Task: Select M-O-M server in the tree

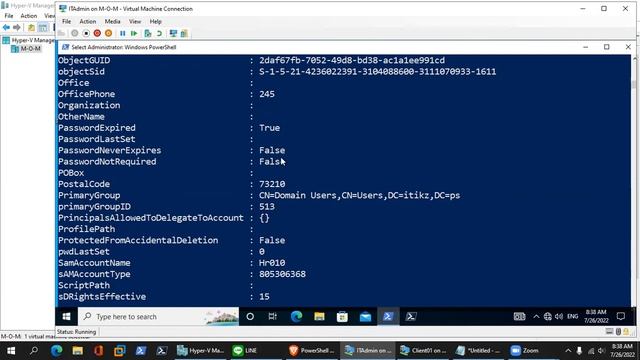Action: (x=27, y=49)
